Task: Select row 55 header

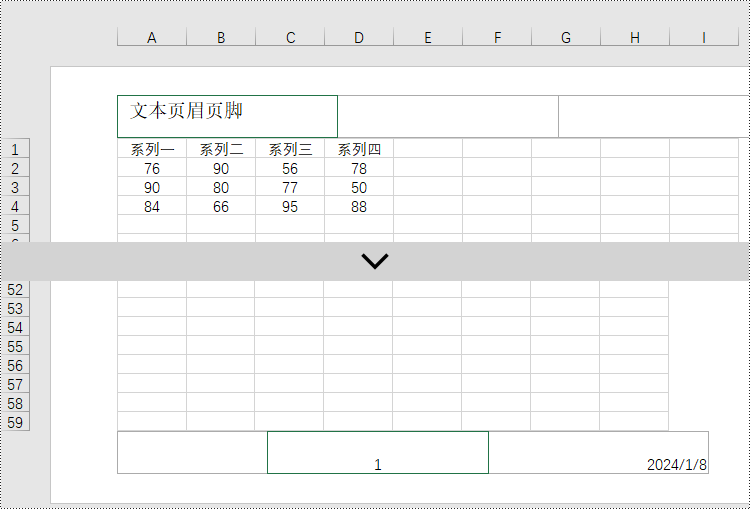Action: (15, 346)
